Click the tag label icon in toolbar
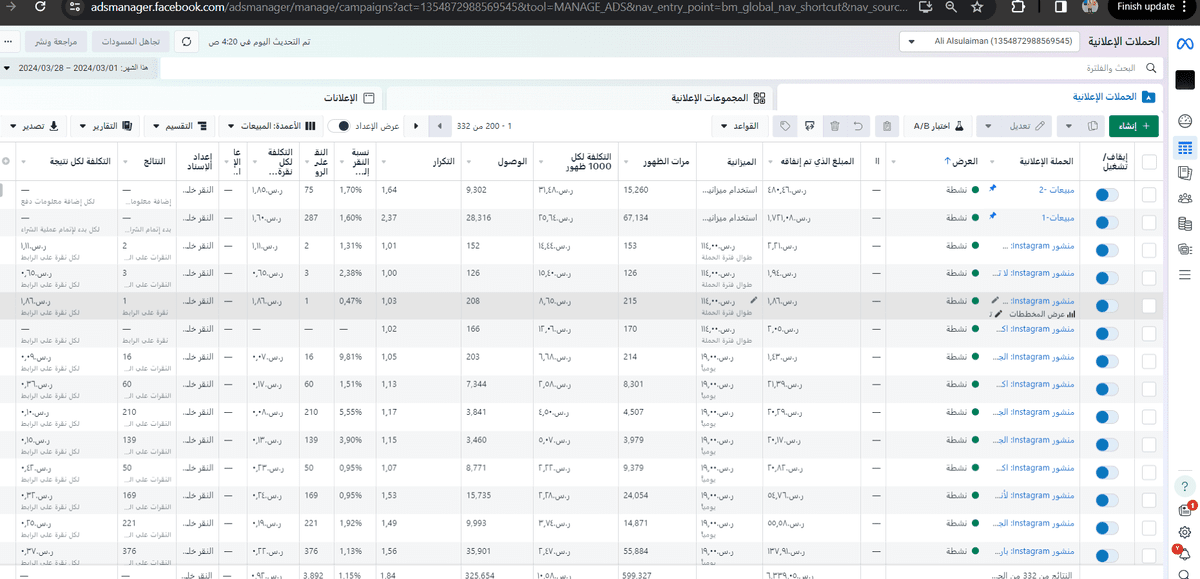The image size is (1200, 579). coord(786,127)
